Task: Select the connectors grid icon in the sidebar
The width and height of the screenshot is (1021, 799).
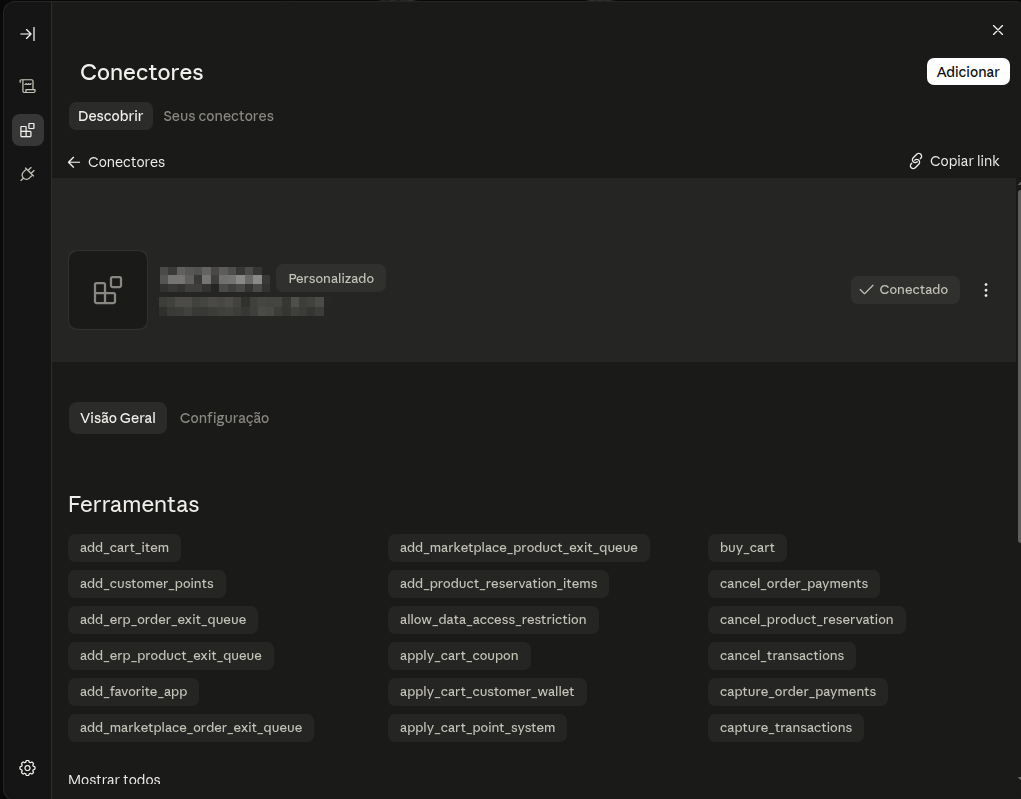Action: [27, 130]
